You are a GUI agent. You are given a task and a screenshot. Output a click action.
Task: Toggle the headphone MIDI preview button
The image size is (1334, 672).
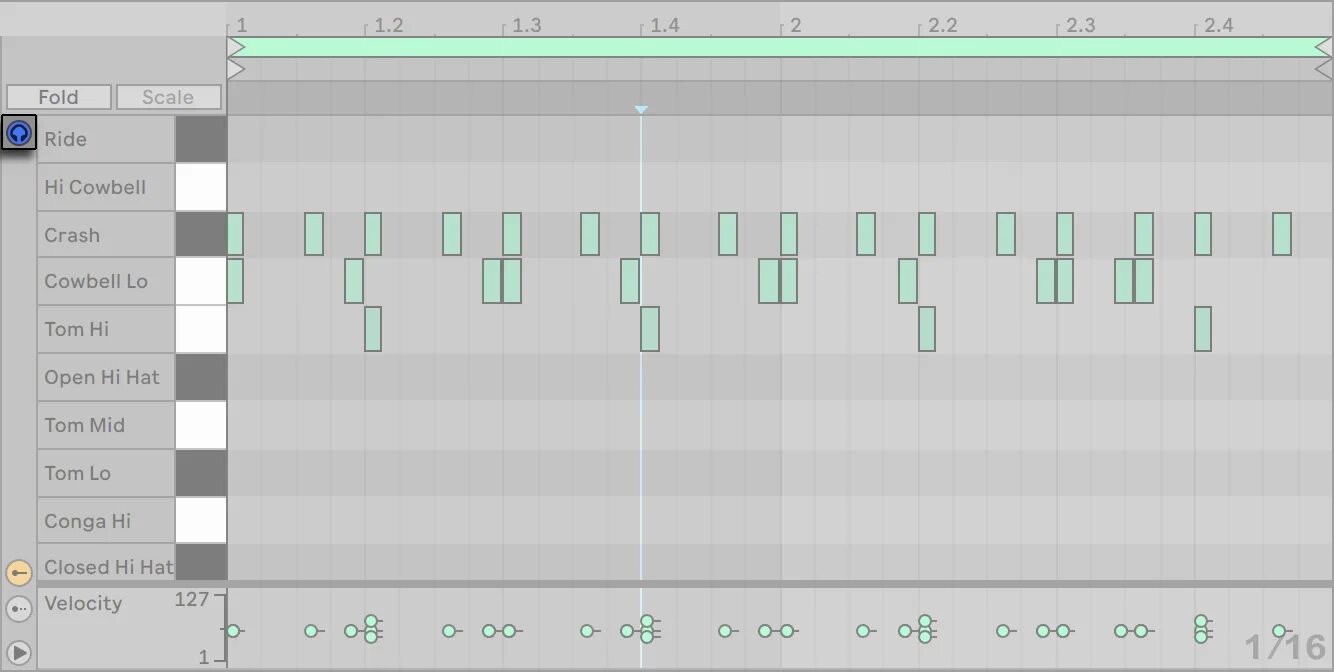19,132
